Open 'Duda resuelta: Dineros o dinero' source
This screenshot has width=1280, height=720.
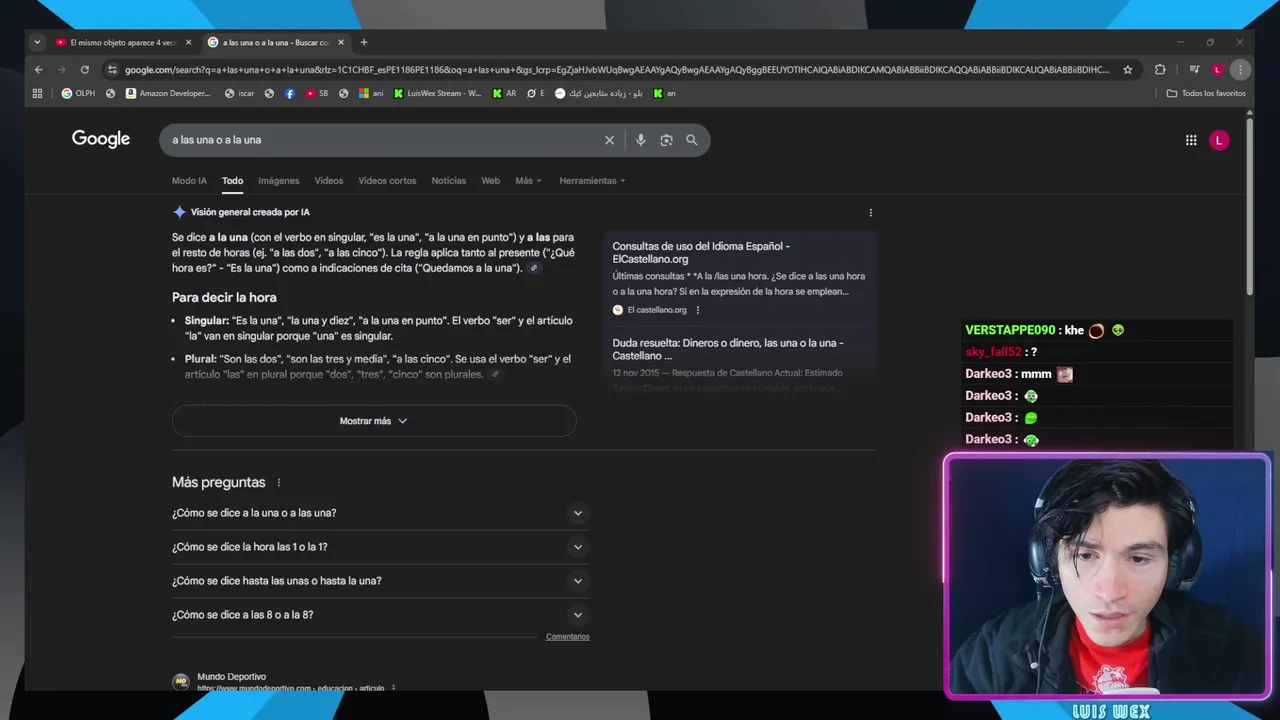(x=728, y=349)
